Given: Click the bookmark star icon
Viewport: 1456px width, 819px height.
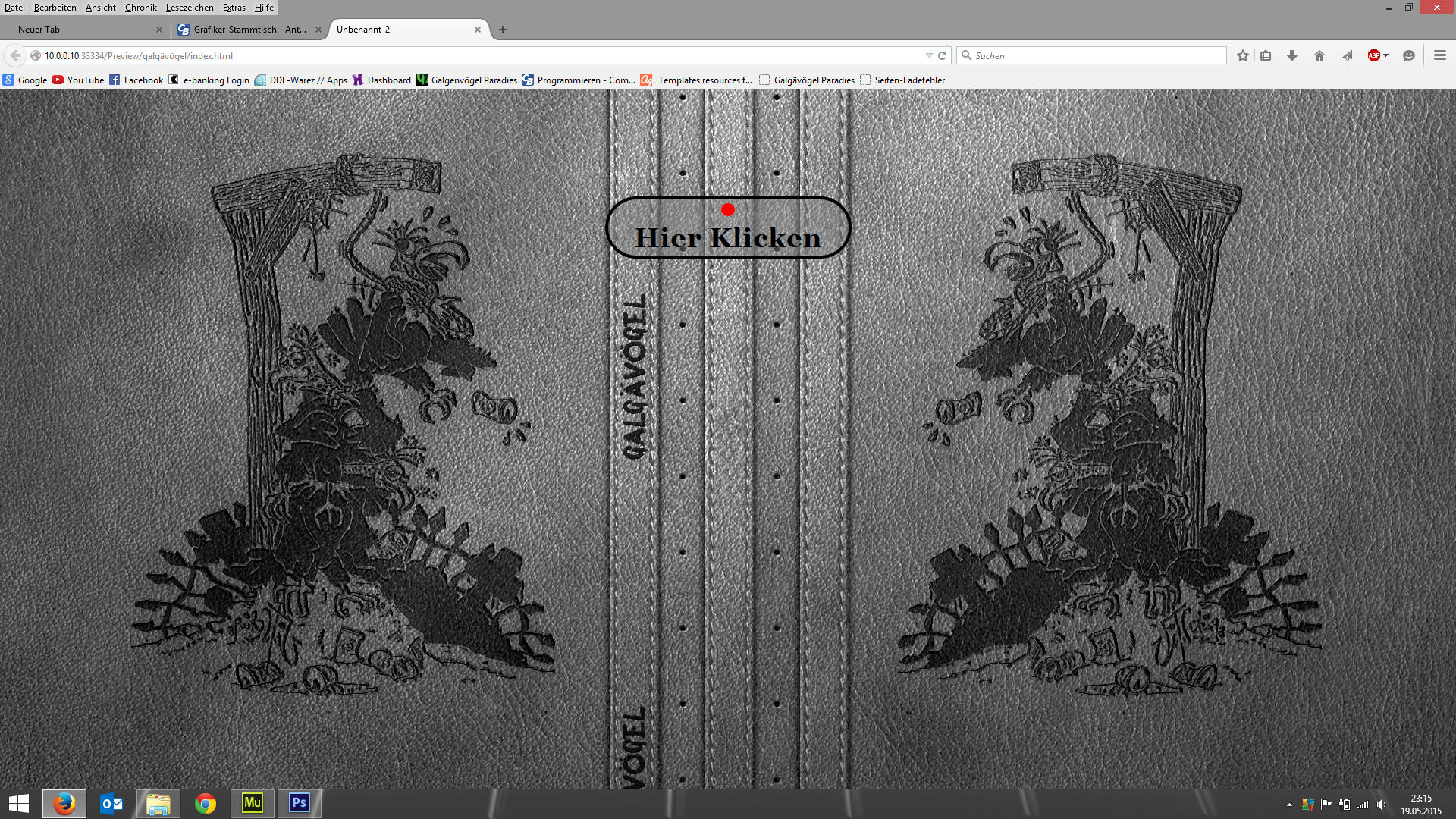Looking at the screenshot, I should pos(1242,55).
